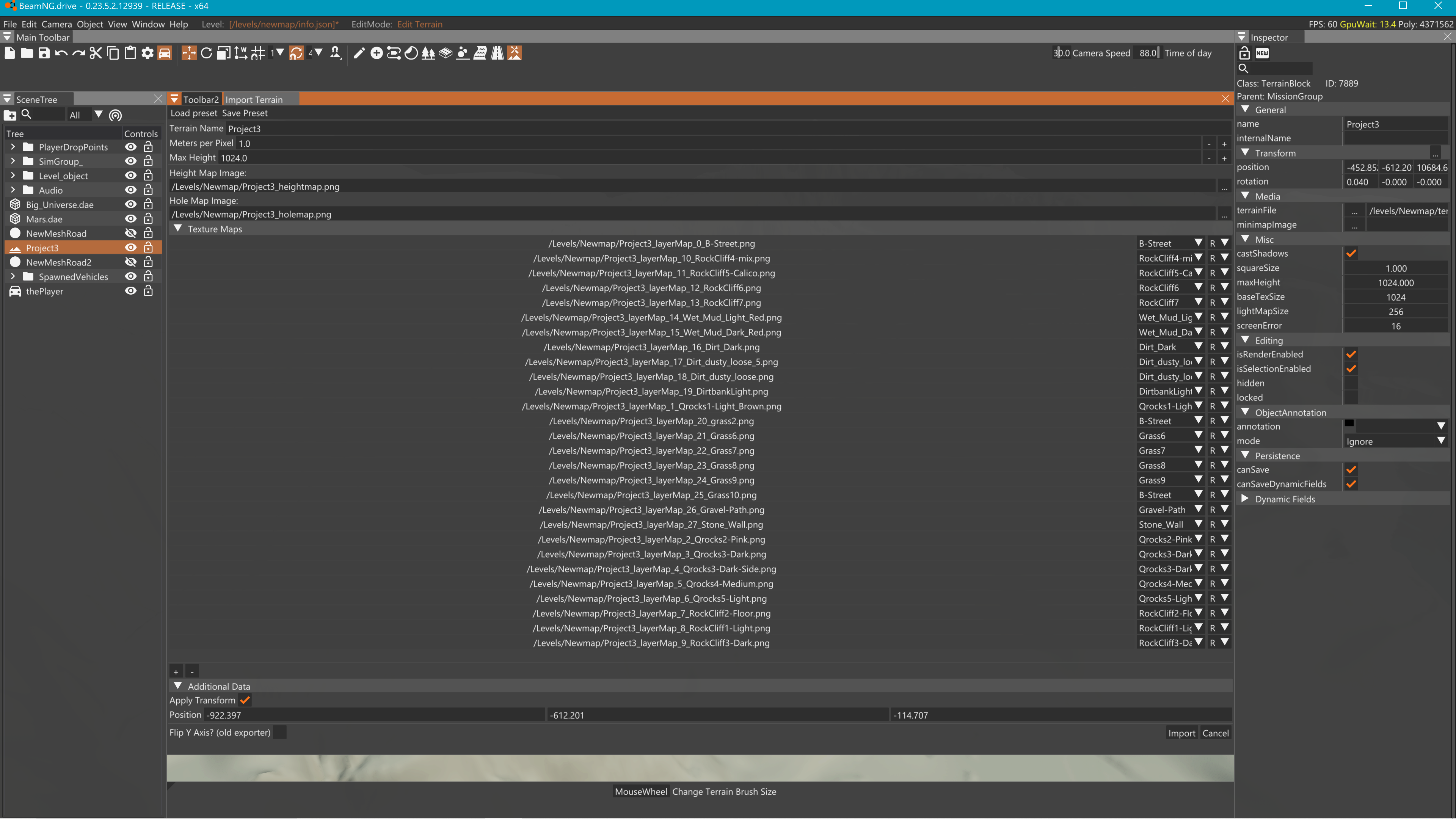The height and width of the screenshot is (819, 1456).
Task: Collapse the Additional Data section
Action: (178, 686)
